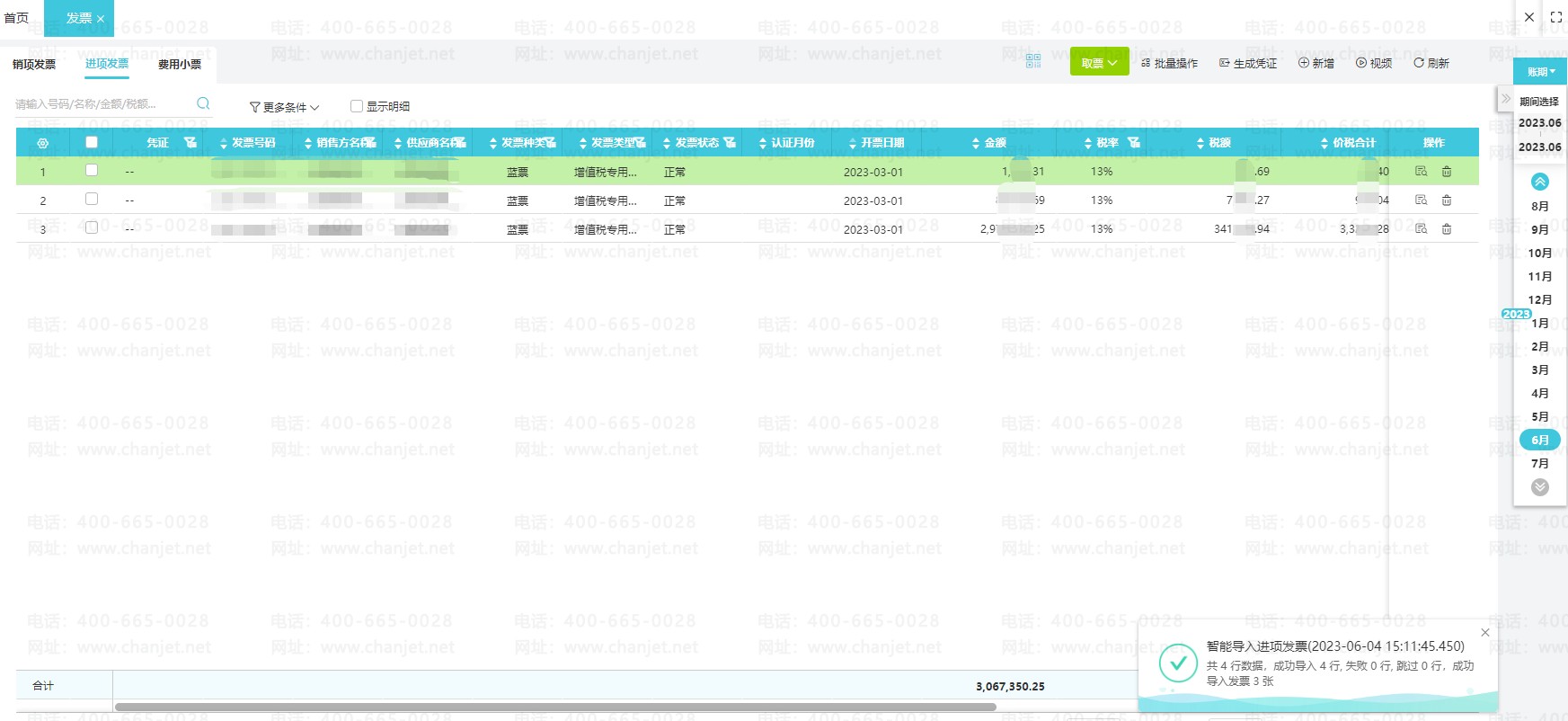Image resolution: width=1568 pixels, height=721 pixels.
Task: Close the 发票 tab with its X
Action: [101, 18]
